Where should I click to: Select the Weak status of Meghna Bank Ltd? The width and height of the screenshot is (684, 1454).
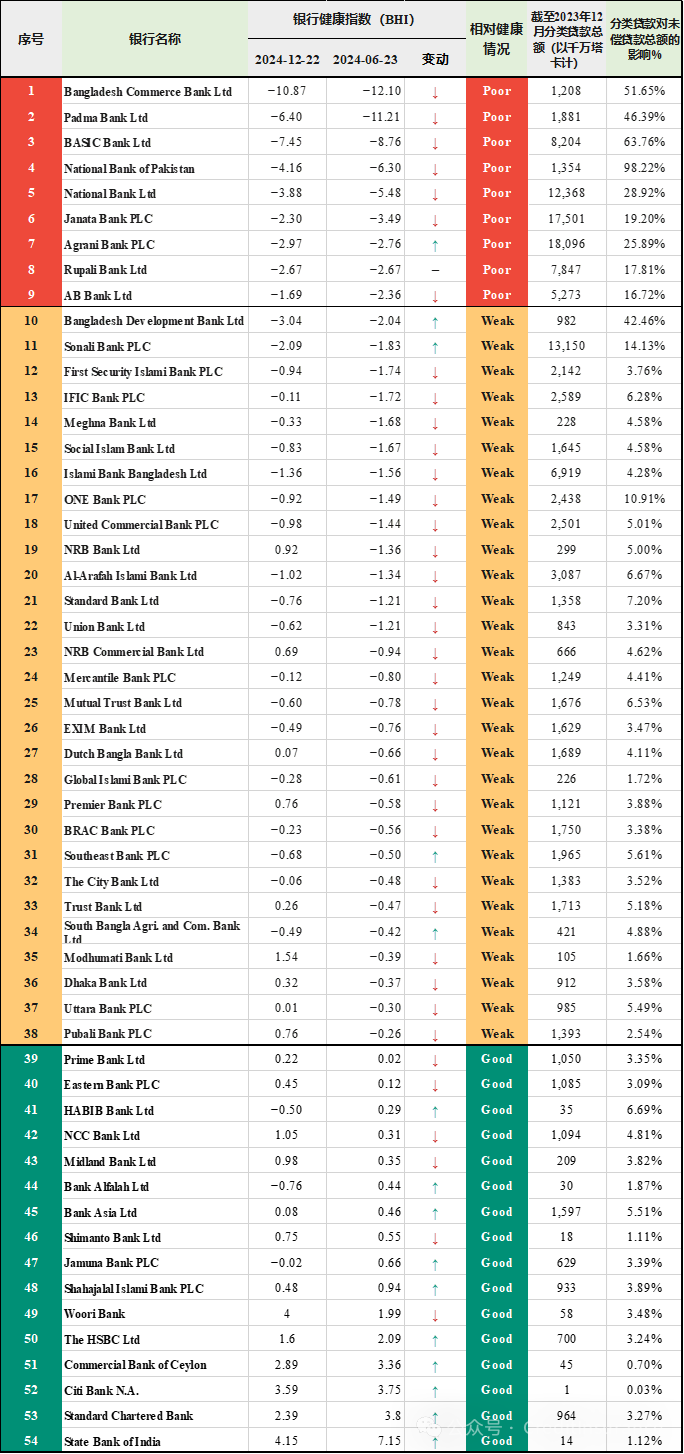tap(497, 422)
